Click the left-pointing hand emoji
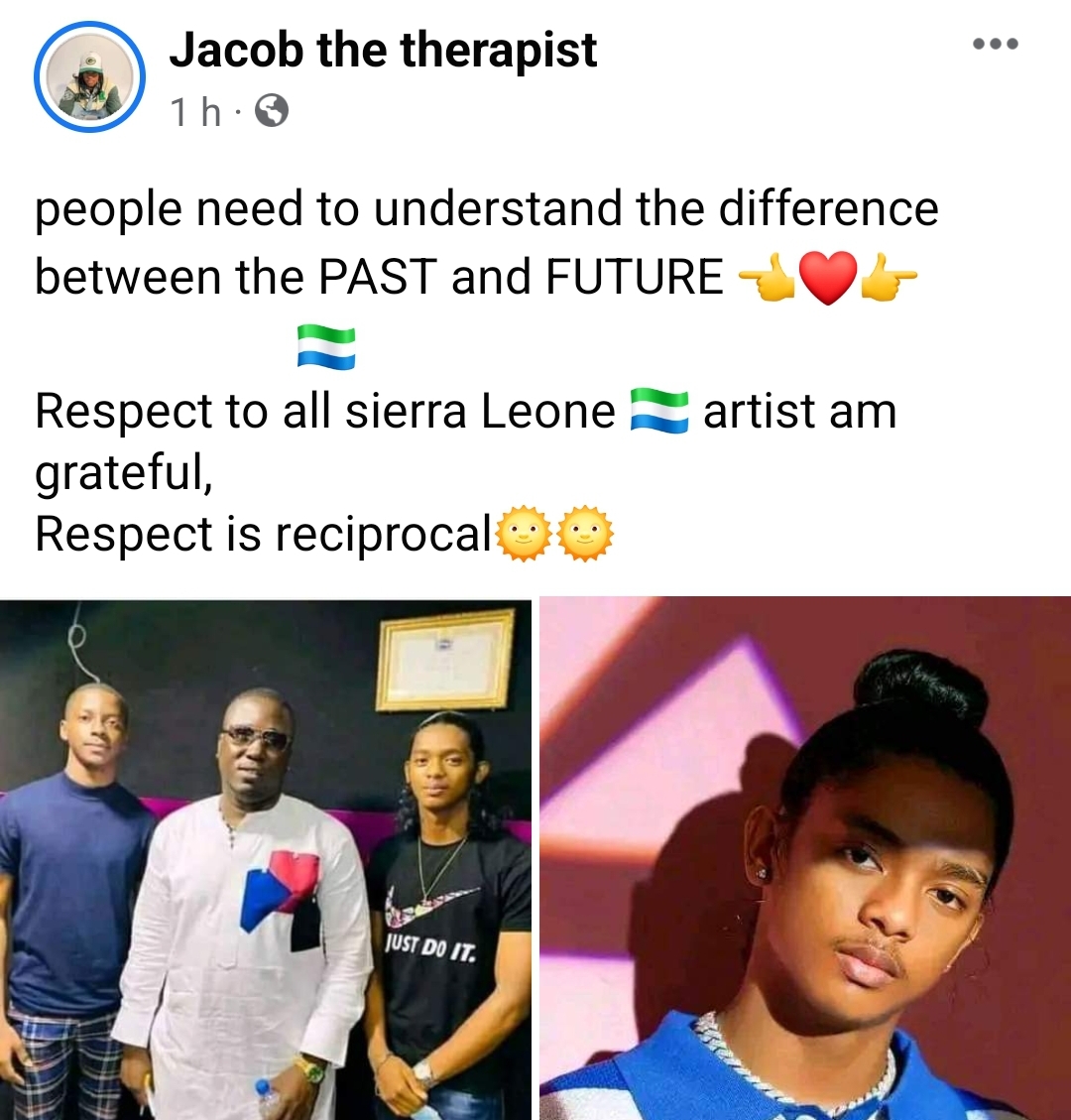The width and height of the screenshot is (1071, 1120). coord(767,277)
